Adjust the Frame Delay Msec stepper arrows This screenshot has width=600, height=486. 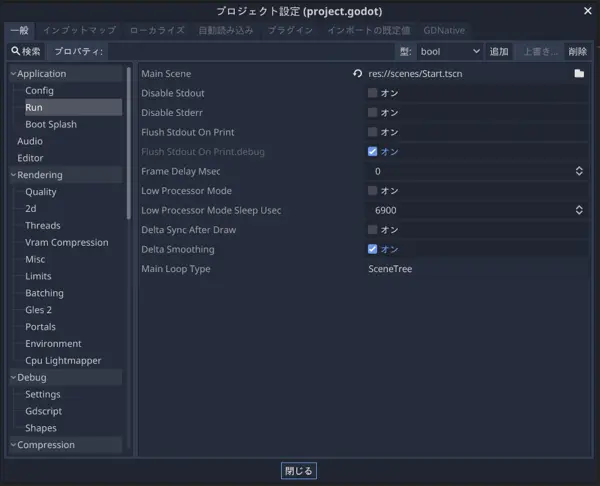point(579,171)
